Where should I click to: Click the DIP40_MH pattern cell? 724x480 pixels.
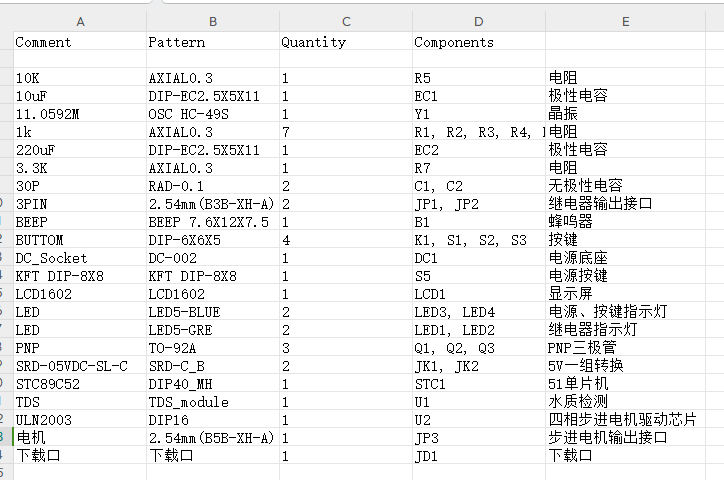(180, 383)
